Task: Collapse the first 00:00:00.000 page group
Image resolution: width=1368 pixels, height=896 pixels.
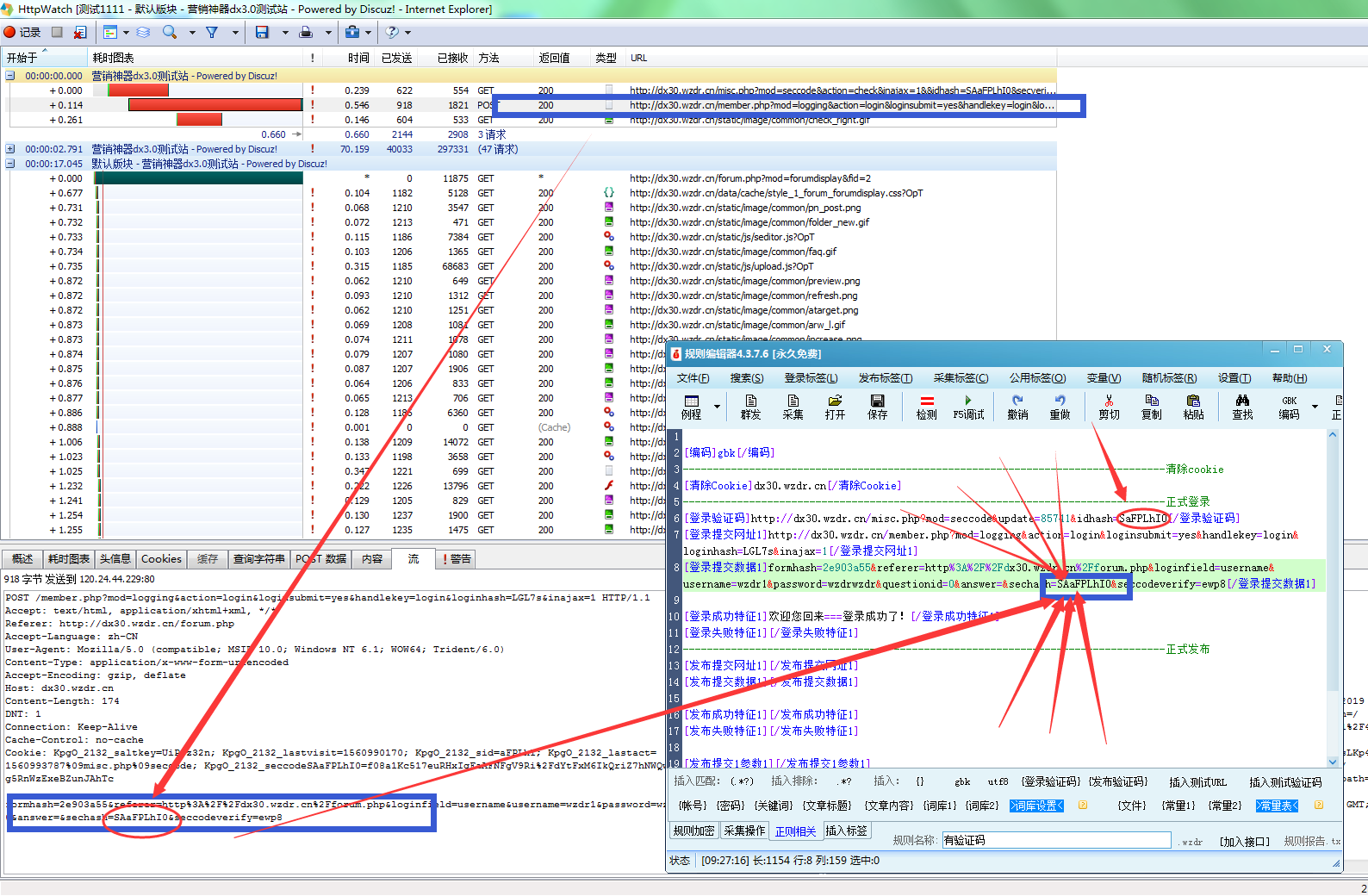Action: 10,76
